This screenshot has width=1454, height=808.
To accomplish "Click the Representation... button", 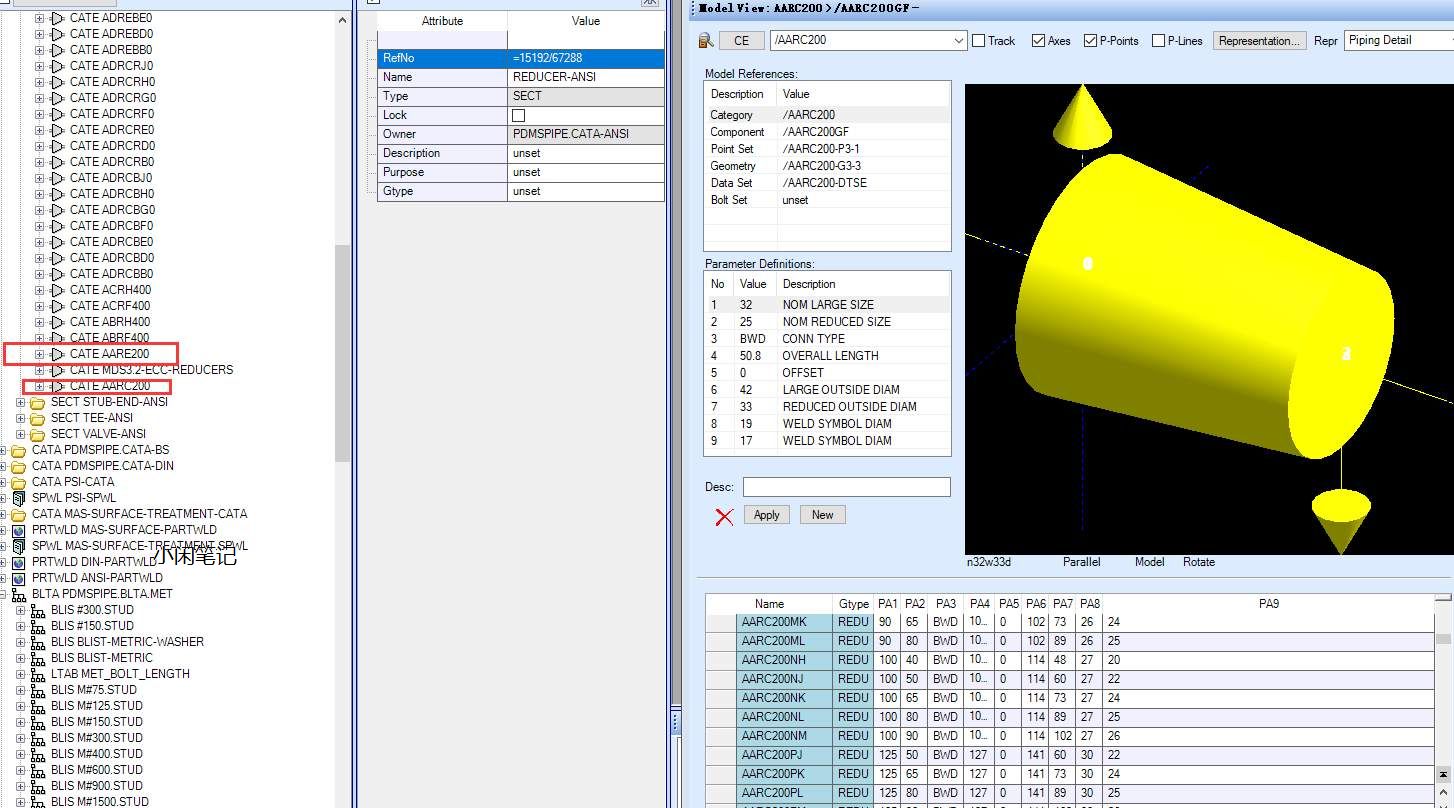I will coord(1259,41).
